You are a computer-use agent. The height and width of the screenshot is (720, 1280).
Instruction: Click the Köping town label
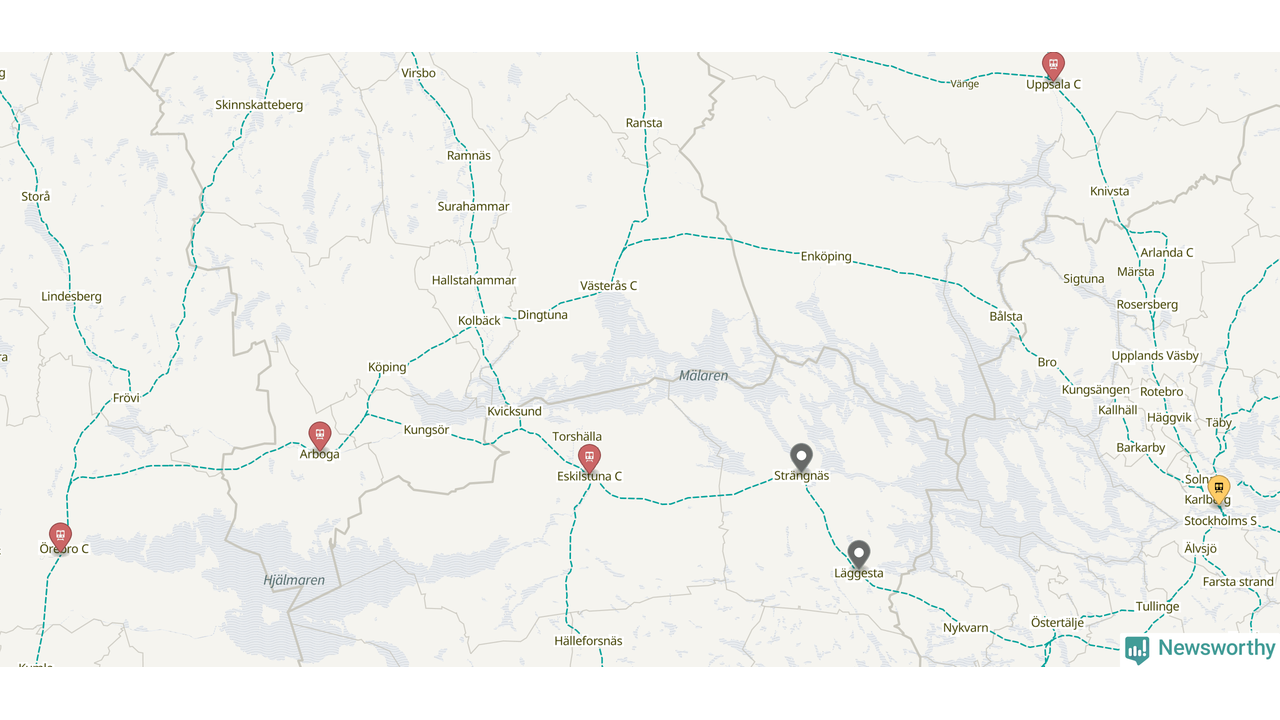387,368
